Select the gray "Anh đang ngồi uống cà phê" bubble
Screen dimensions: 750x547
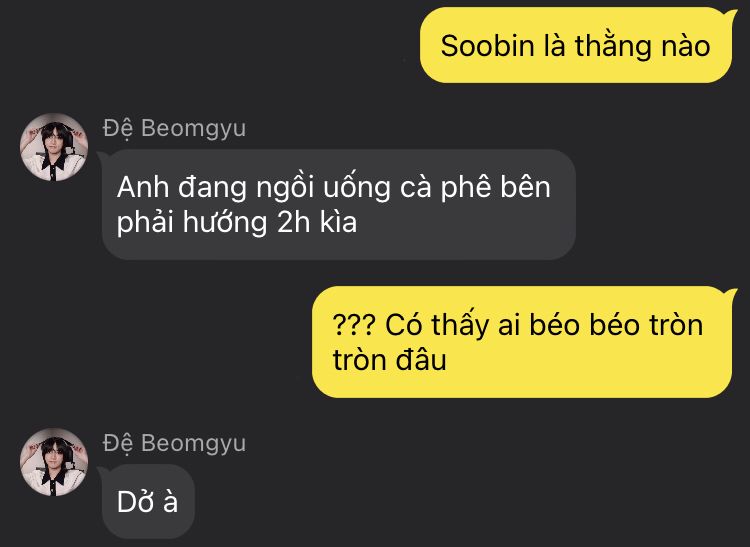click(x=337, y=205)
